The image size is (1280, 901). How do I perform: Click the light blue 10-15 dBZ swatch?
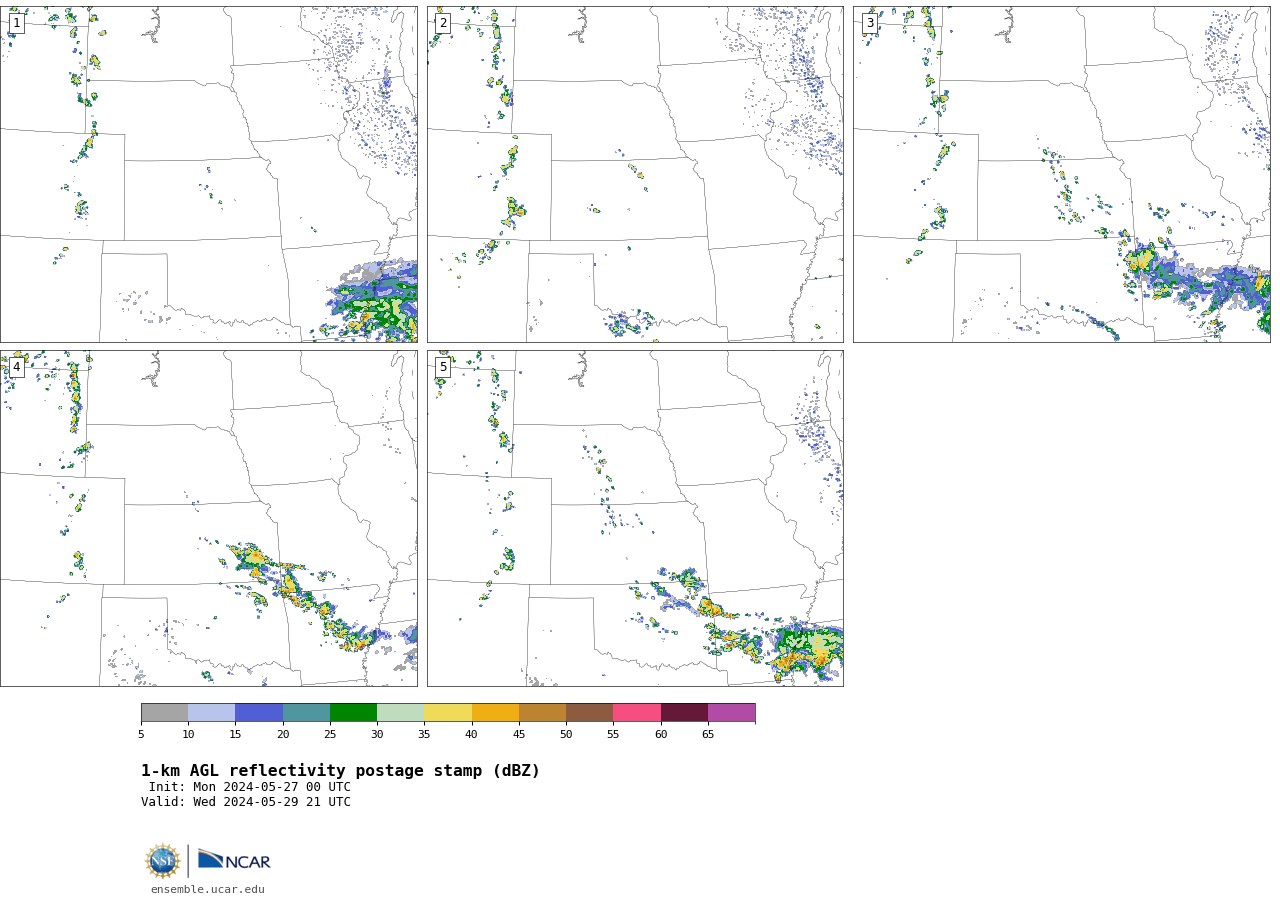tap(211, 712)
